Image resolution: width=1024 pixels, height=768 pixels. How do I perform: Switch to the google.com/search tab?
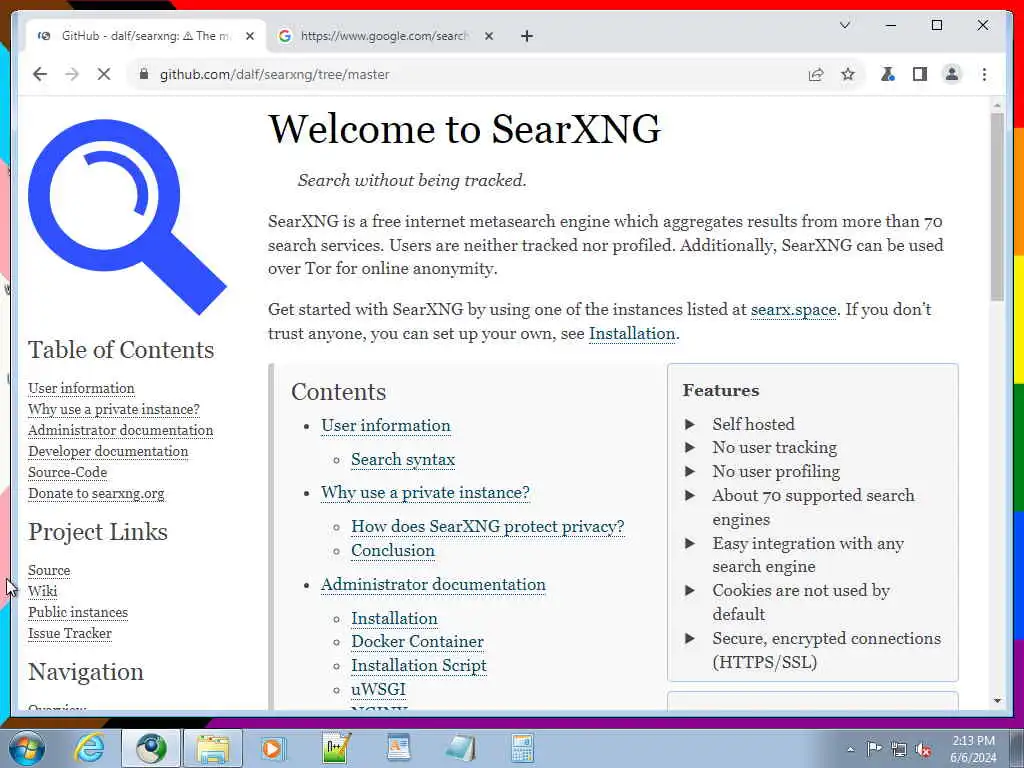tap(384, 36)
